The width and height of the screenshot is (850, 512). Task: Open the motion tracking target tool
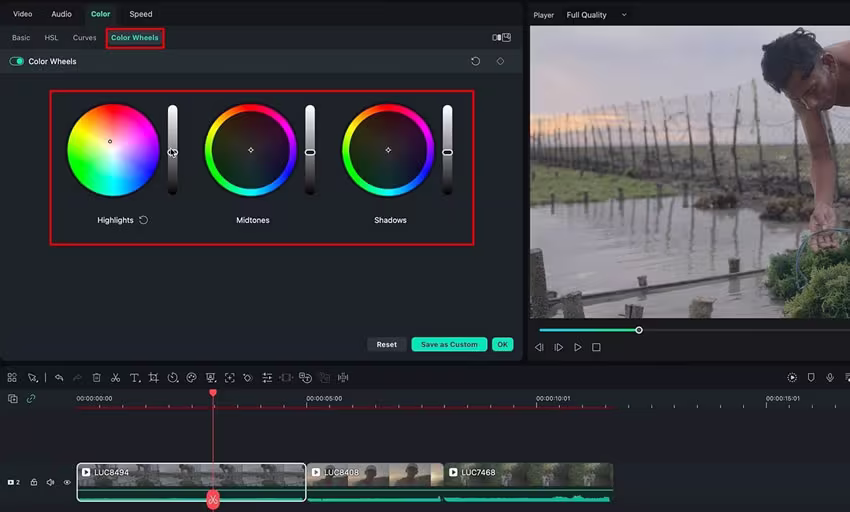pos(230,377)
